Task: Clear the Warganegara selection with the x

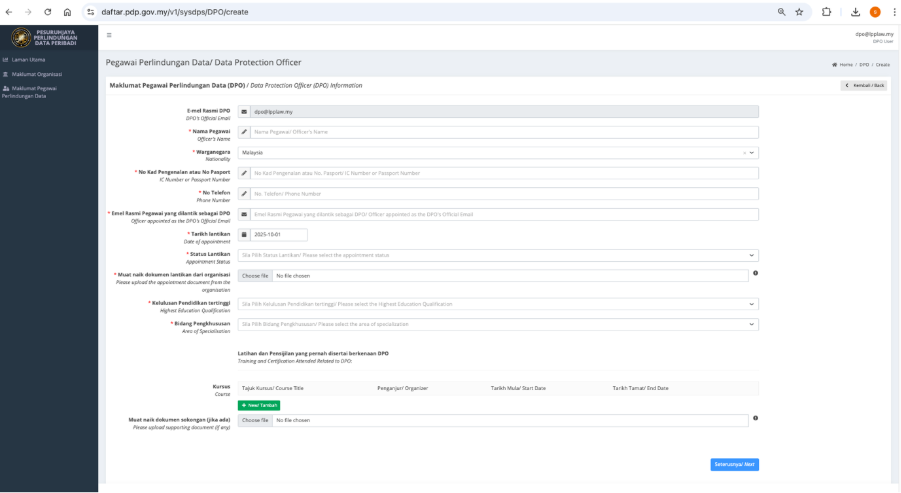Action: 744,153
